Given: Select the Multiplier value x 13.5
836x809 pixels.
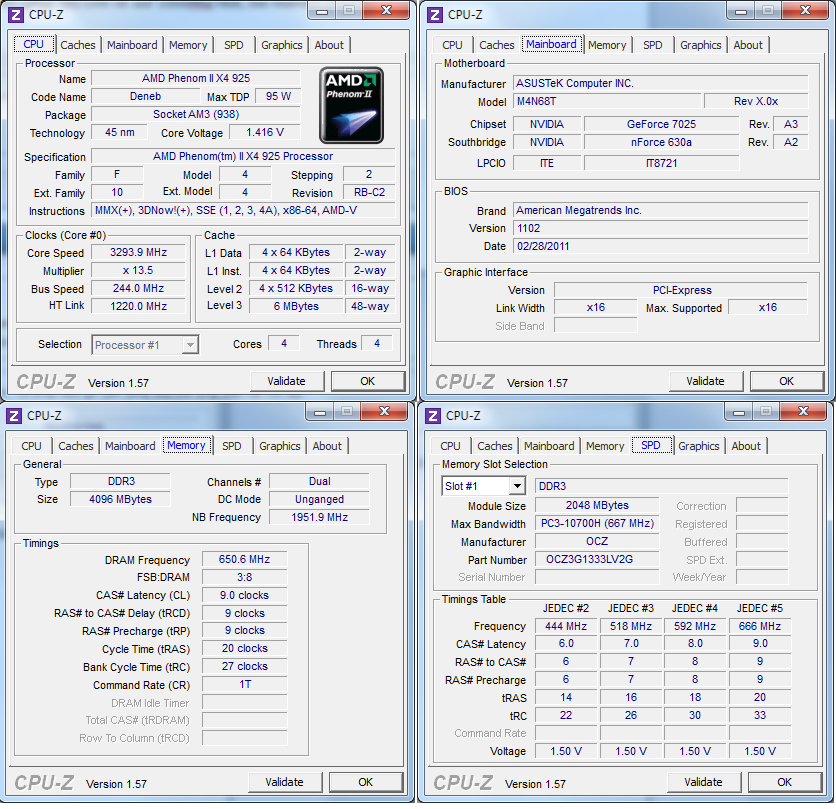Looking at the screenshot, I should point(138,270).
